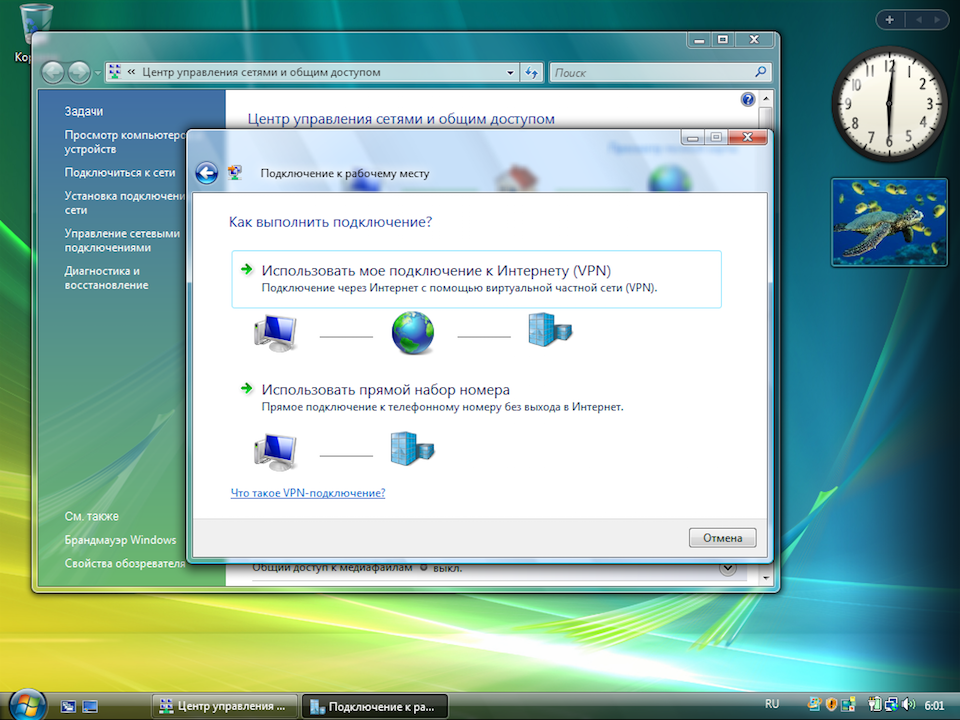Click the Отмена button
The height and width of the screenshot is (720, 960).
tap(722, 538)
